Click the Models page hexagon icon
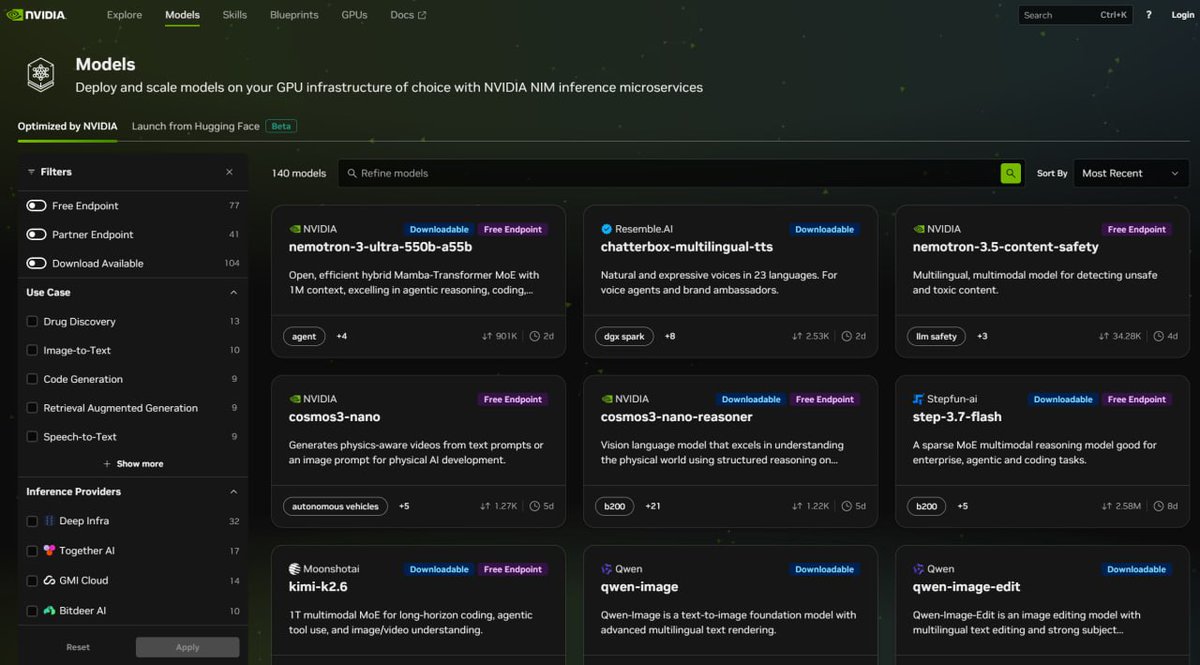Image resolution: width=1200 pixels, height=665 pixels. (41, 75)
